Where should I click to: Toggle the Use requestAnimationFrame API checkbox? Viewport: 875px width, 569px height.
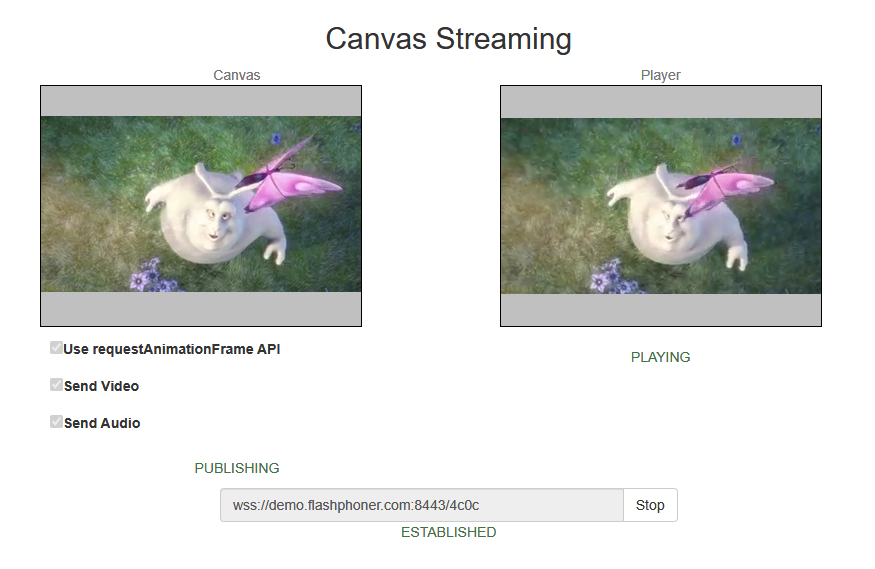(56, 348)
